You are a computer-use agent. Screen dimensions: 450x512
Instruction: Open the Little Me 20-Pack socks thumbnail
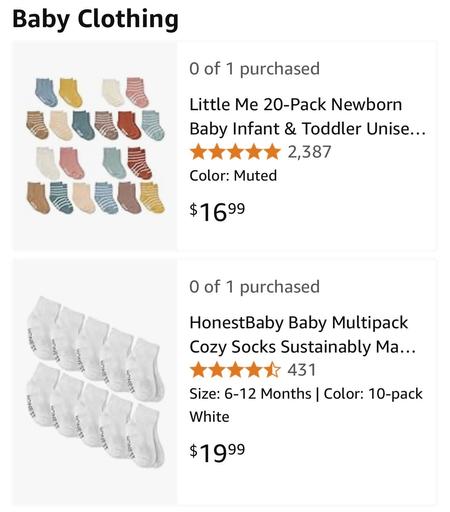[95, 145]
